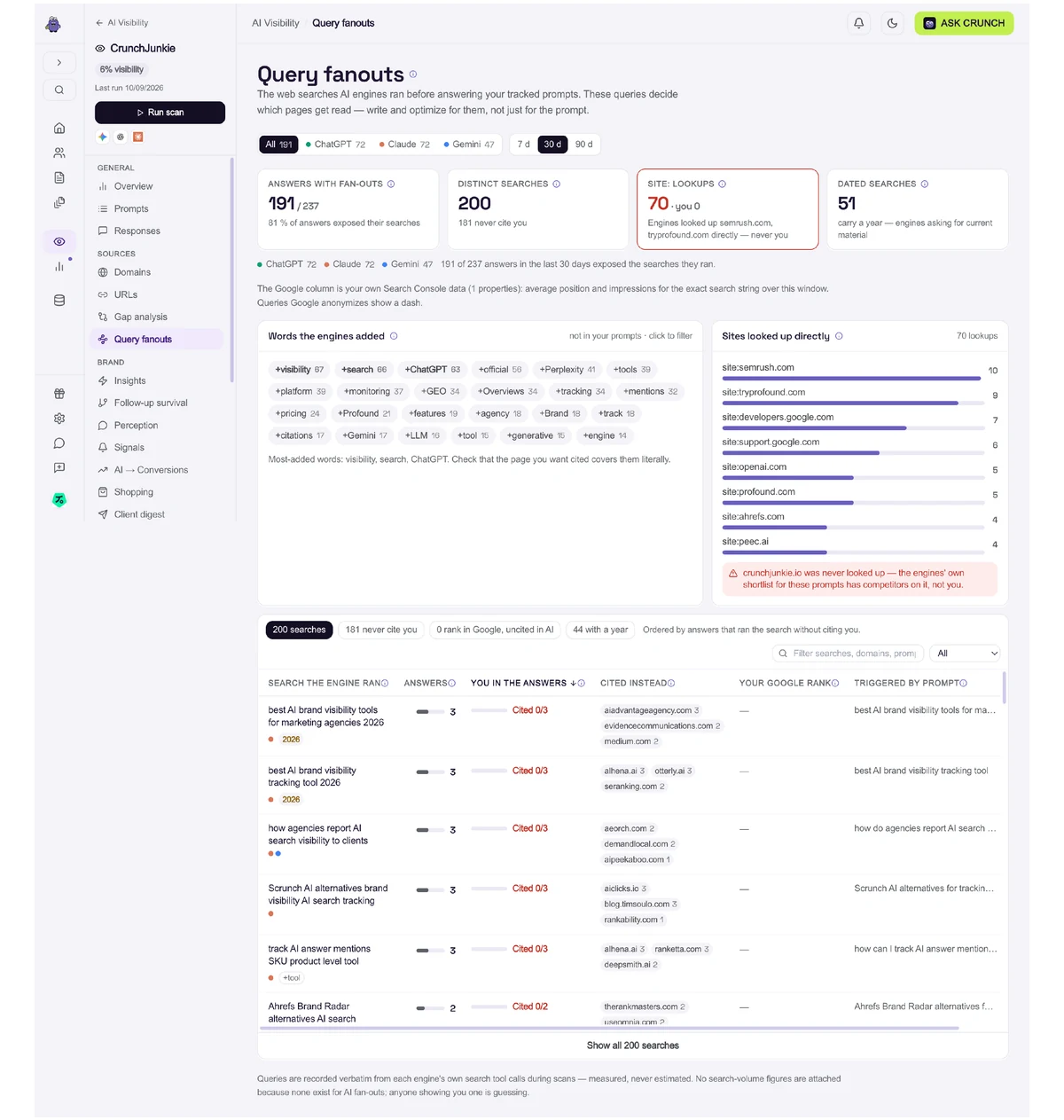
Task: Open the people/users rail icon
Action: tap(59, 153)
